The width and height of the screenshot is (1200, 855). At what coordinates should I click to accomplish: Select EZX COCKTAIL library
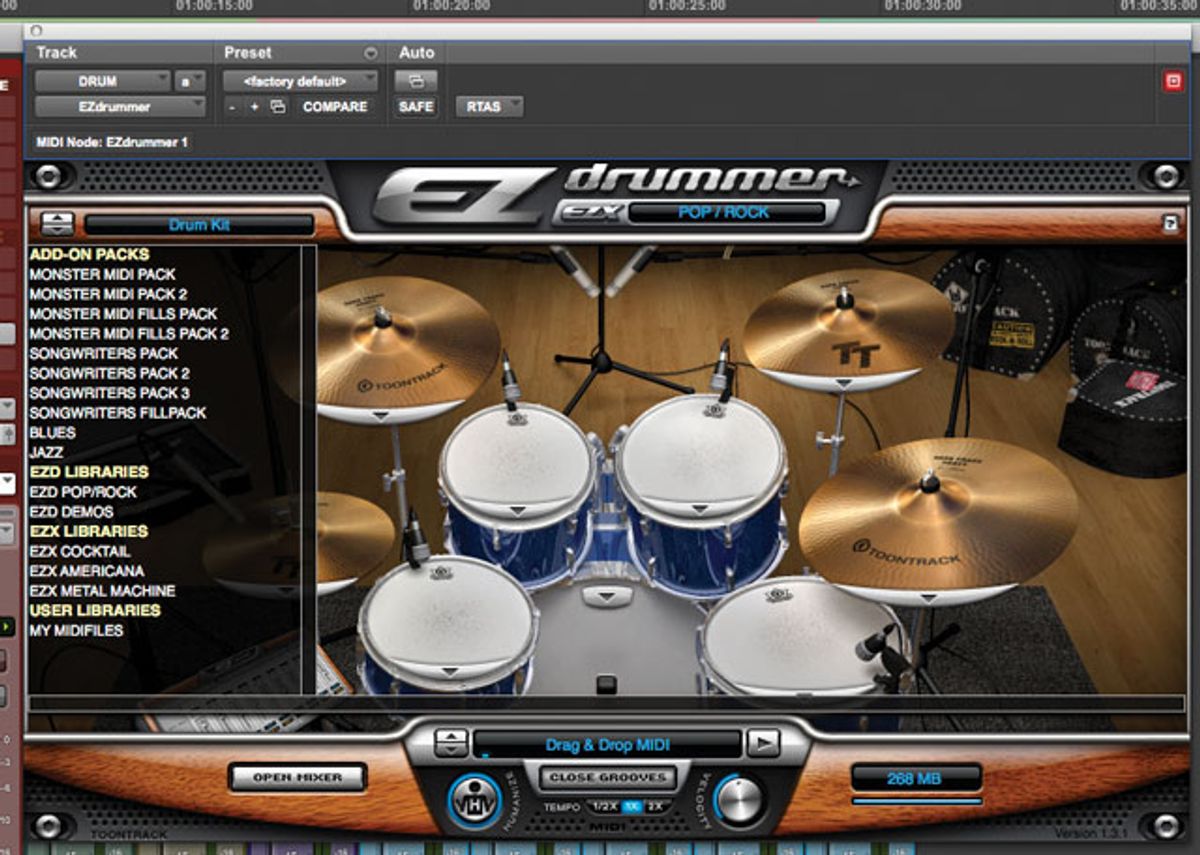click(80, 551)
